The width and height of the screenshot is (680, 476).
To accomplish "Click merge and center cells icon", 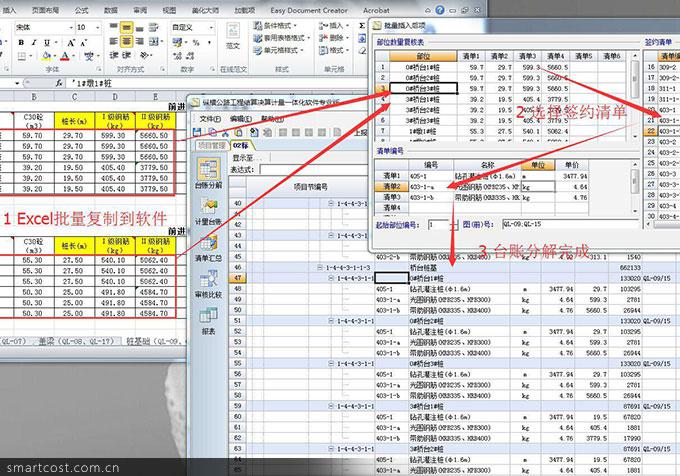I will pyautogui.click(x=154, y=41).
